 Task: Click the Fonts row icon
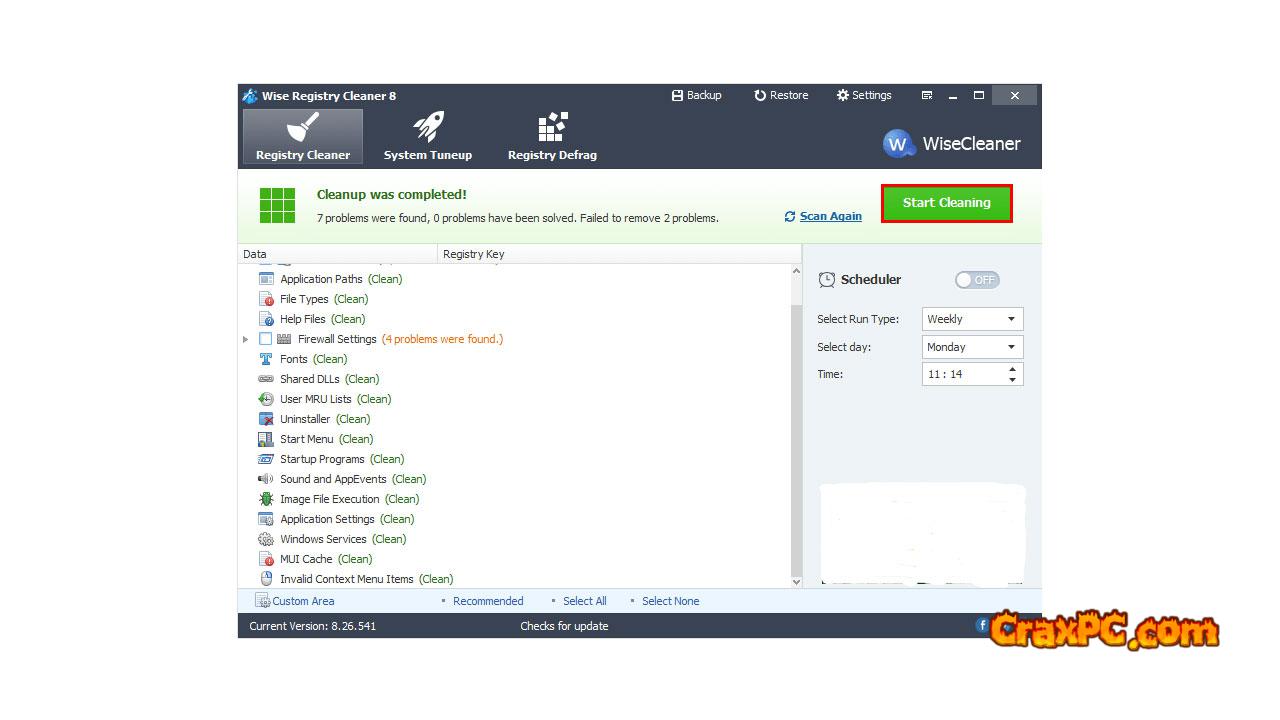[x=266, y=359]
